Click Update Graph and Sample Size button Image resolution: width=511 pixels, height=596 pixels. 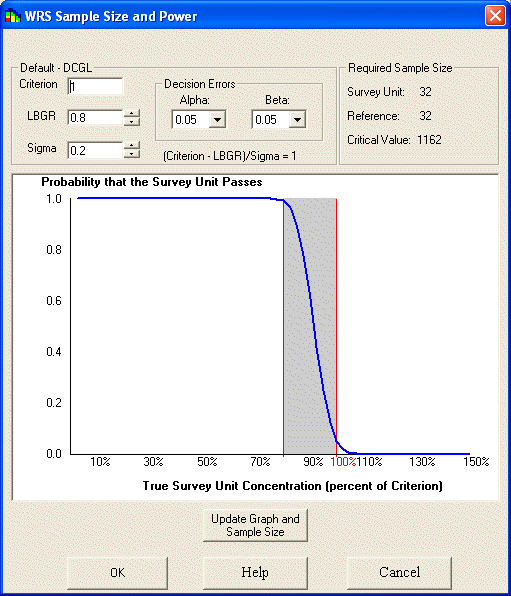coord(255,525)
